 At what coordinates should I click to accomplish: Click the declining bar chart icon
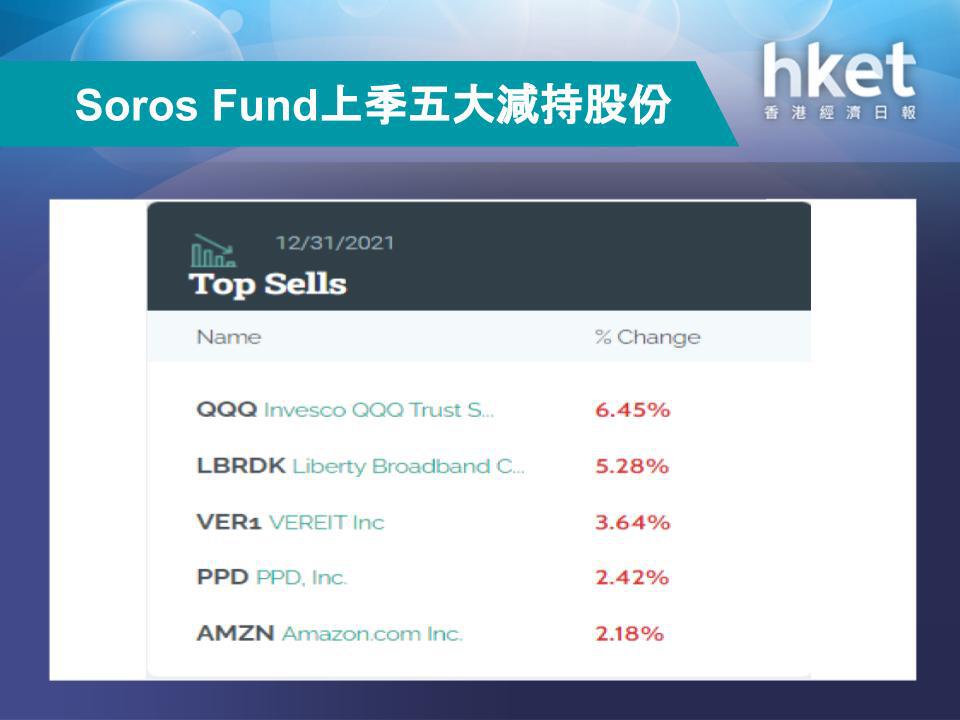coord(213,250)
